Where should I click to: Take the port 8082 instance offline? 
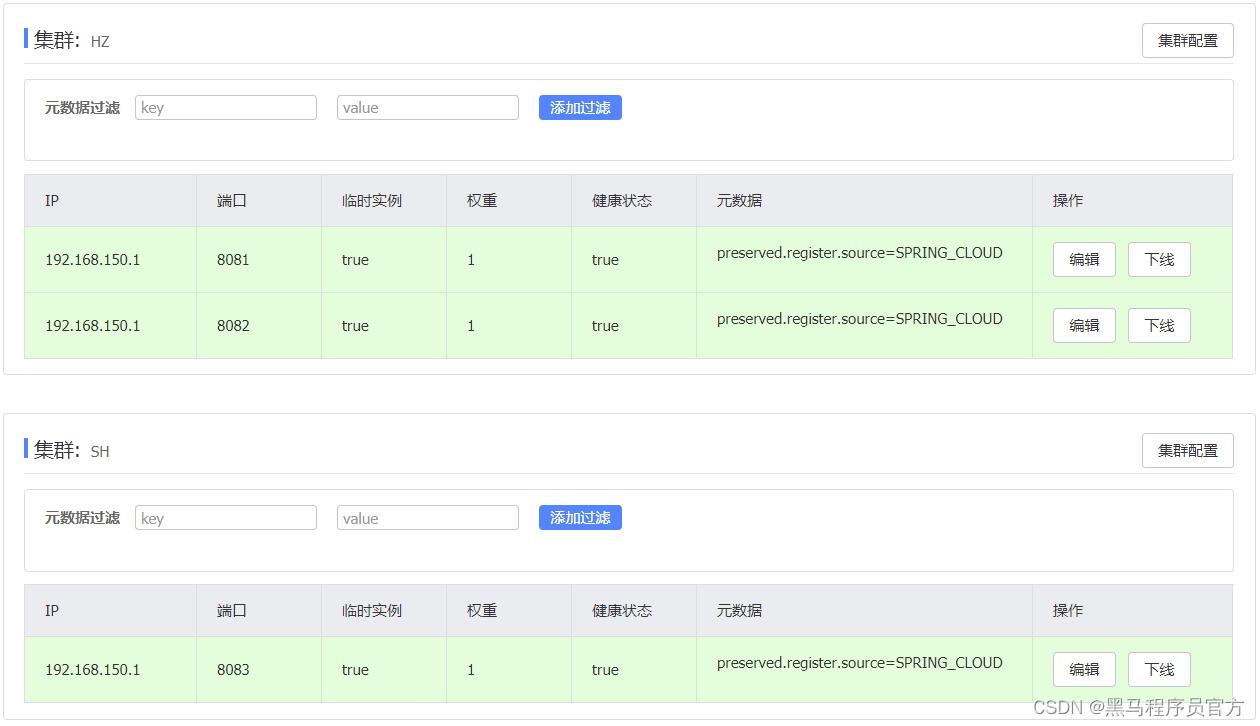(x=1159, y=326)
